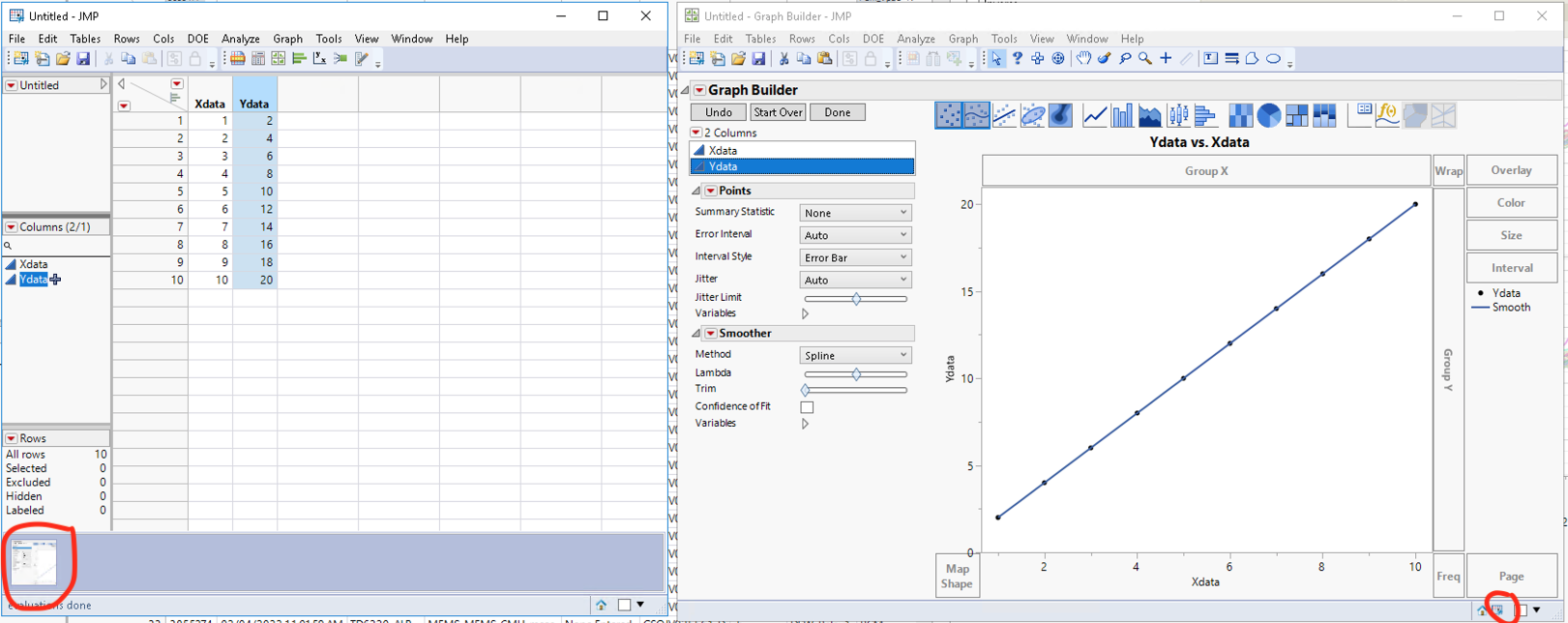Click the Open folder icon in the data table toolbar

(63, 59)
